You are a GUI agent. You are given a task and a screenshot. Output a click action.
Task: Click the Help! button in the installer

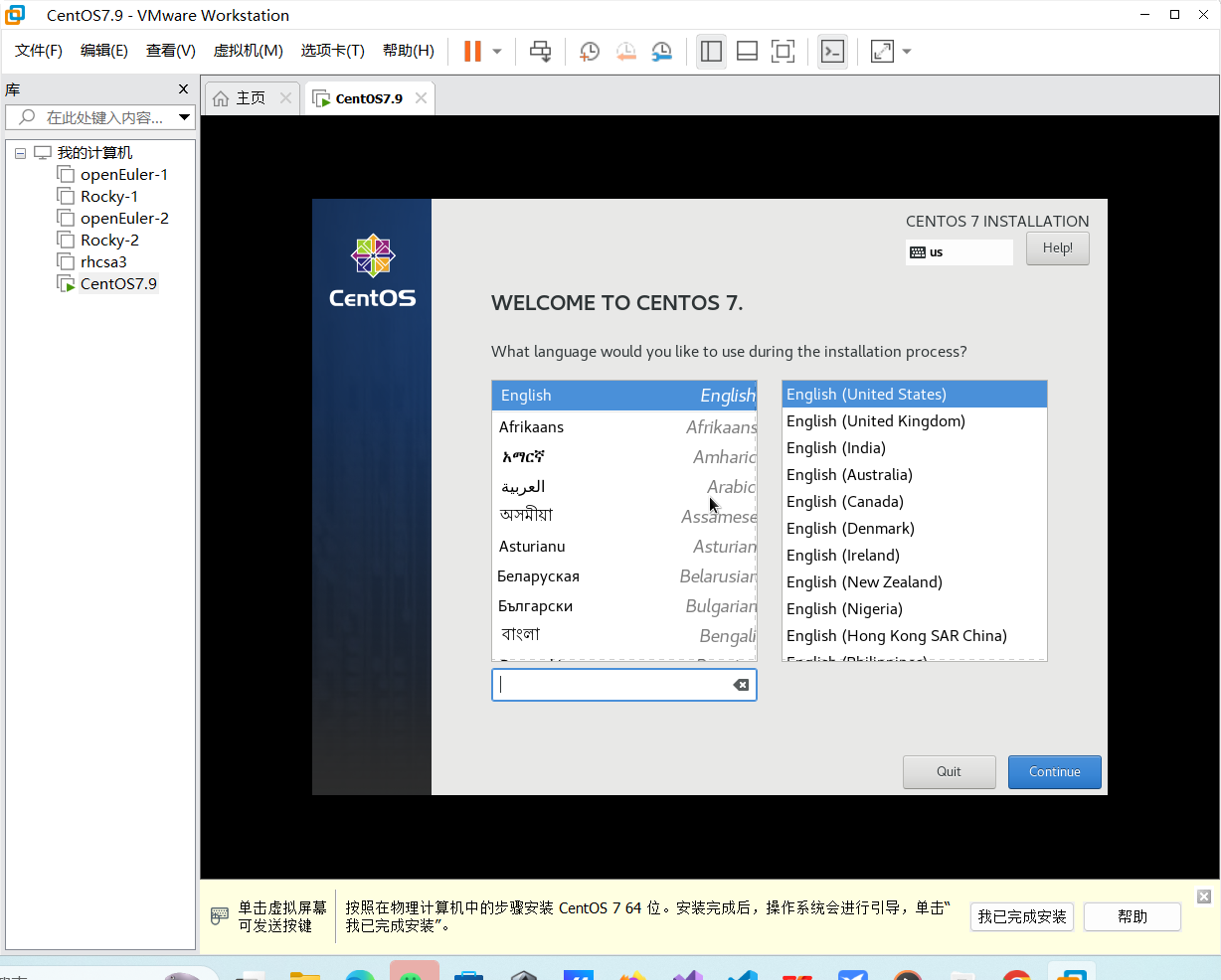click(1058, 248)
